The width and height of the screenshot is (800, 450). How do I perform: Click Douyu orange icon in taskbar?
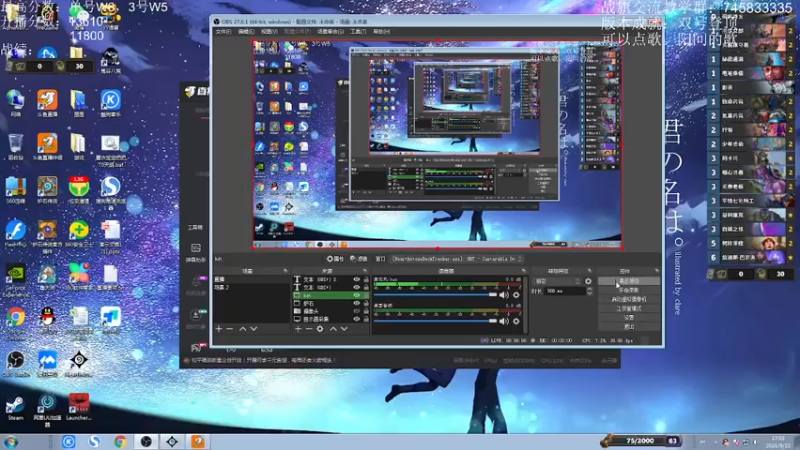coord(198,441)
